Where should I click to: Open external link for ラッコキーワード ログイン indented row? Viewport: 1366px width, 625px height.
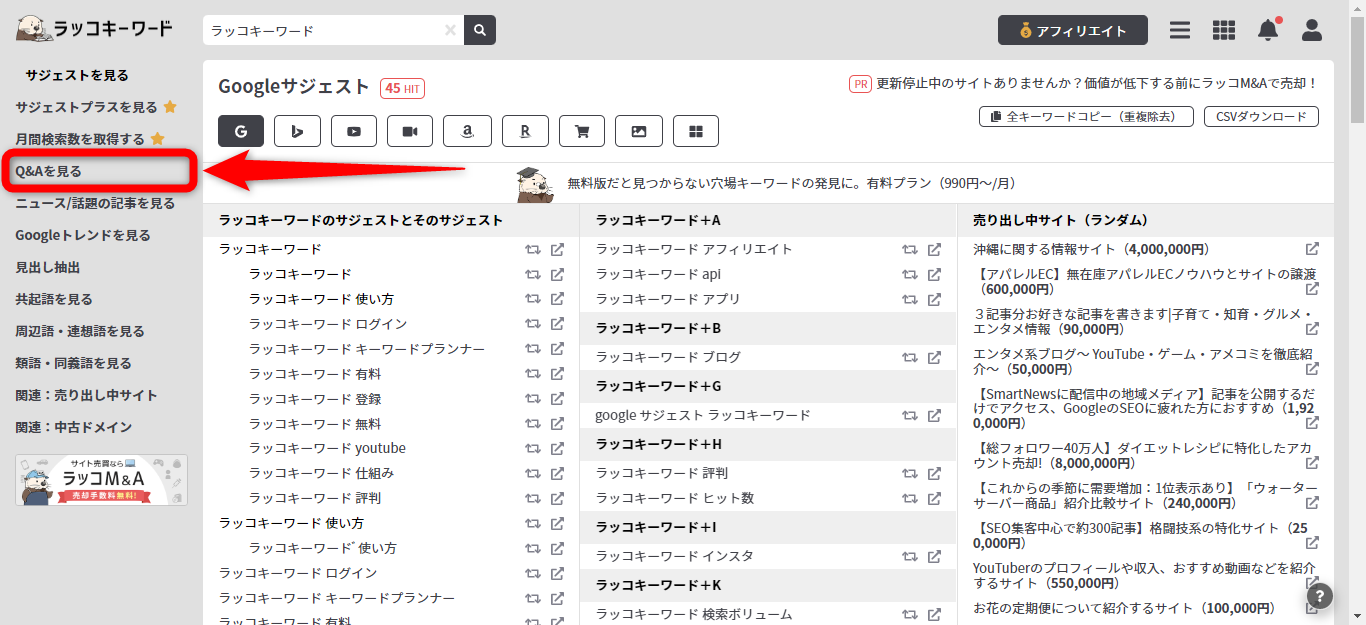(558, 324)
